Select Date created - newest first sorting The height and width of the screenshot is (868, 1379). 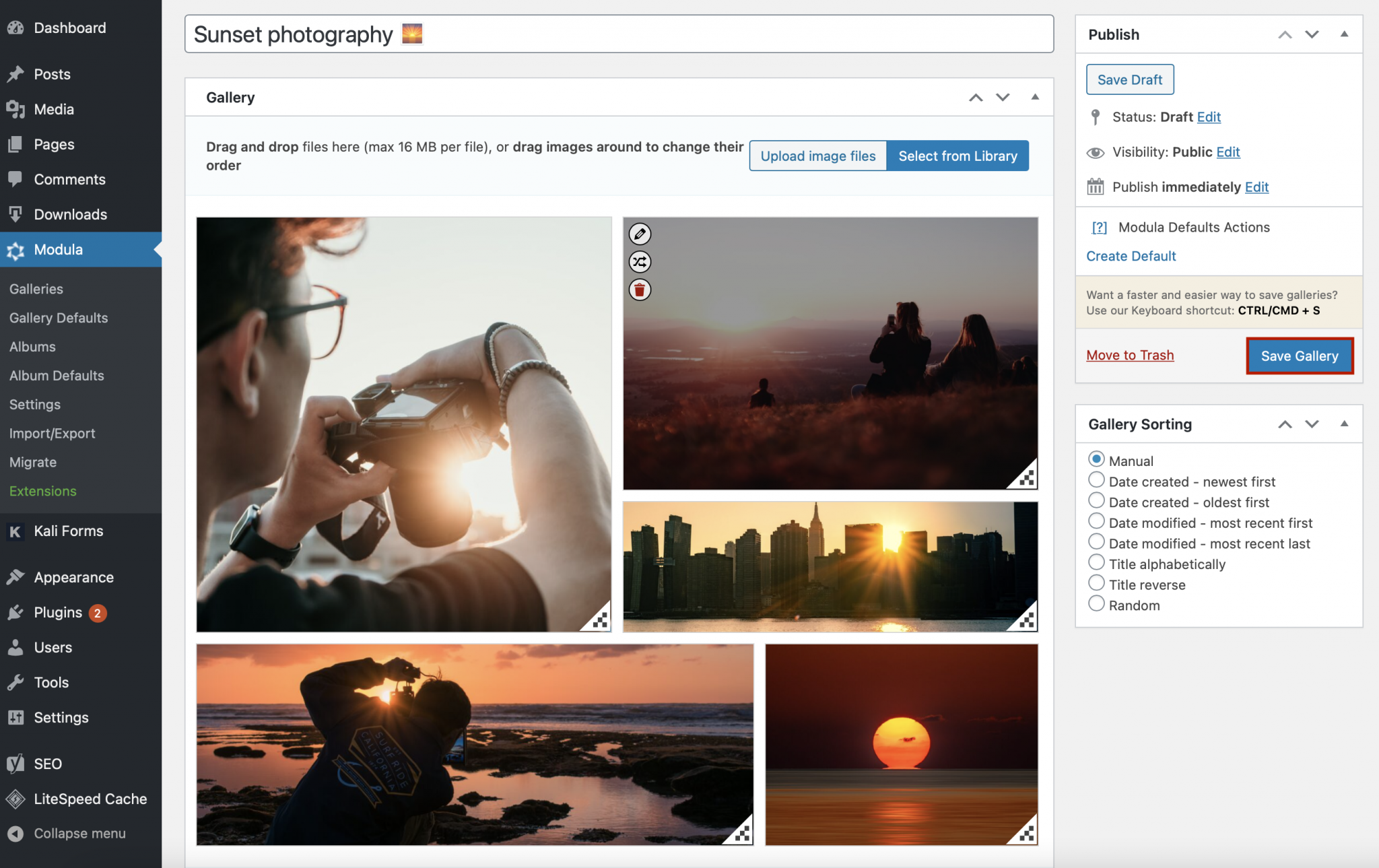point(1096,479)
